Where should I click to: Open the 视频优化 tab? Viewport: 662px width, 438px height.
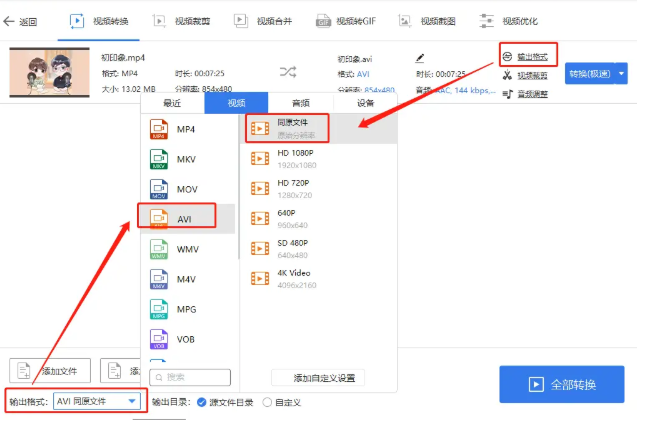[509, 21]
